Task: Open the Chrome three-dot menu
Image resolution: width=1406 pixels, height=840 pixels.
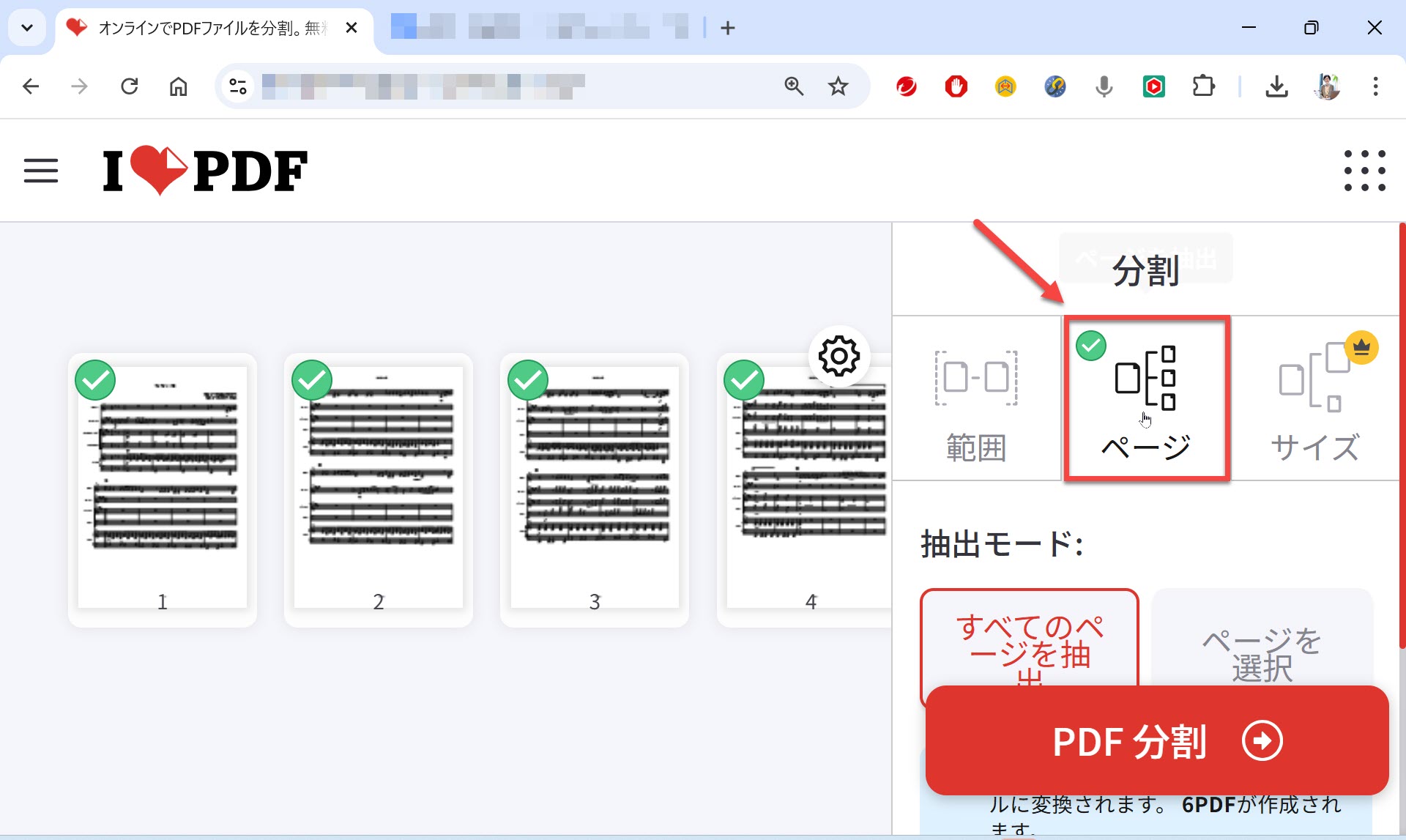Action: 1375,86
